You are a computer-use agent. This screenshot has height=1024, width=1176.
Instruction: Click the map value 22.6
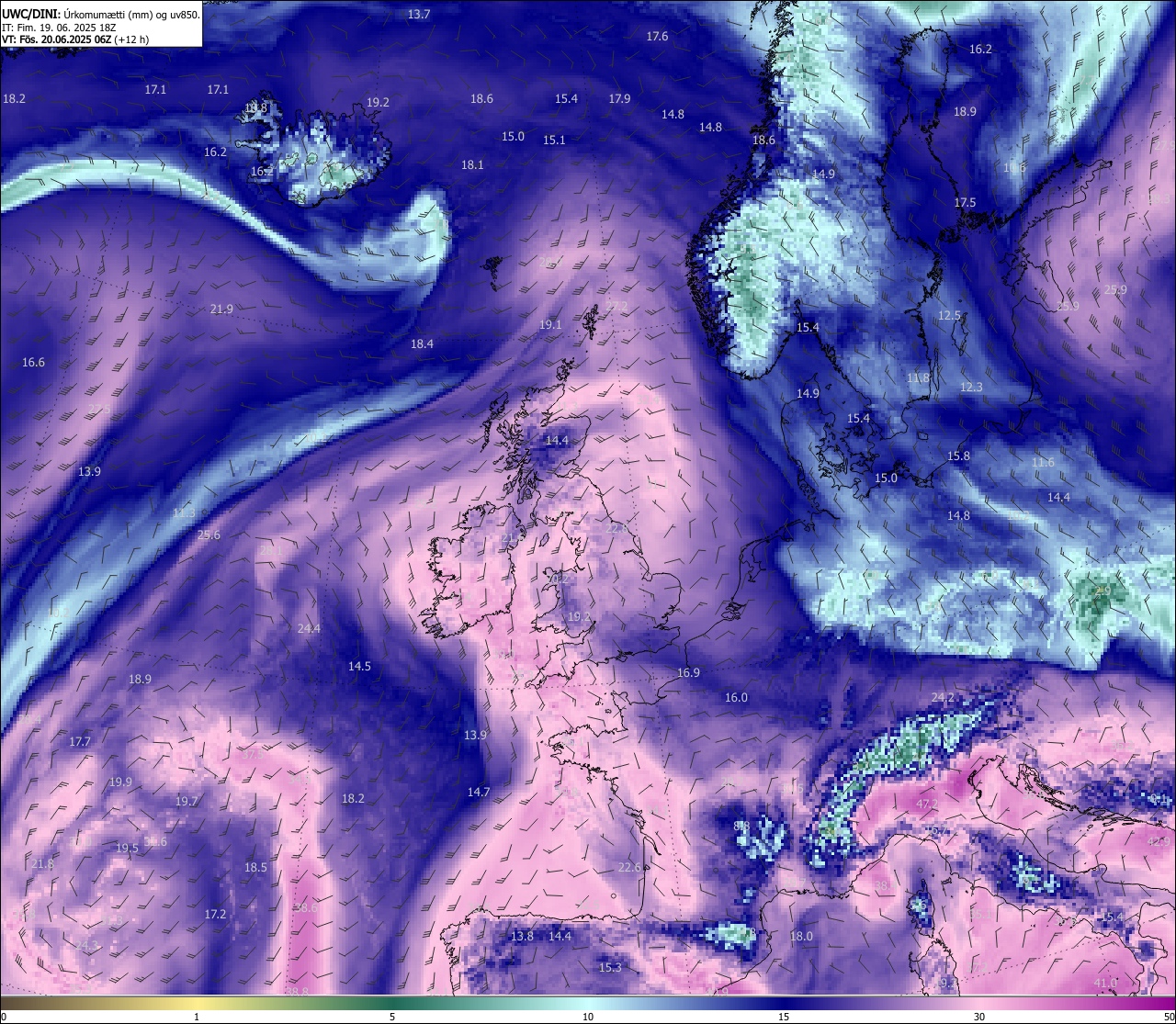click(x=629, y=868)
